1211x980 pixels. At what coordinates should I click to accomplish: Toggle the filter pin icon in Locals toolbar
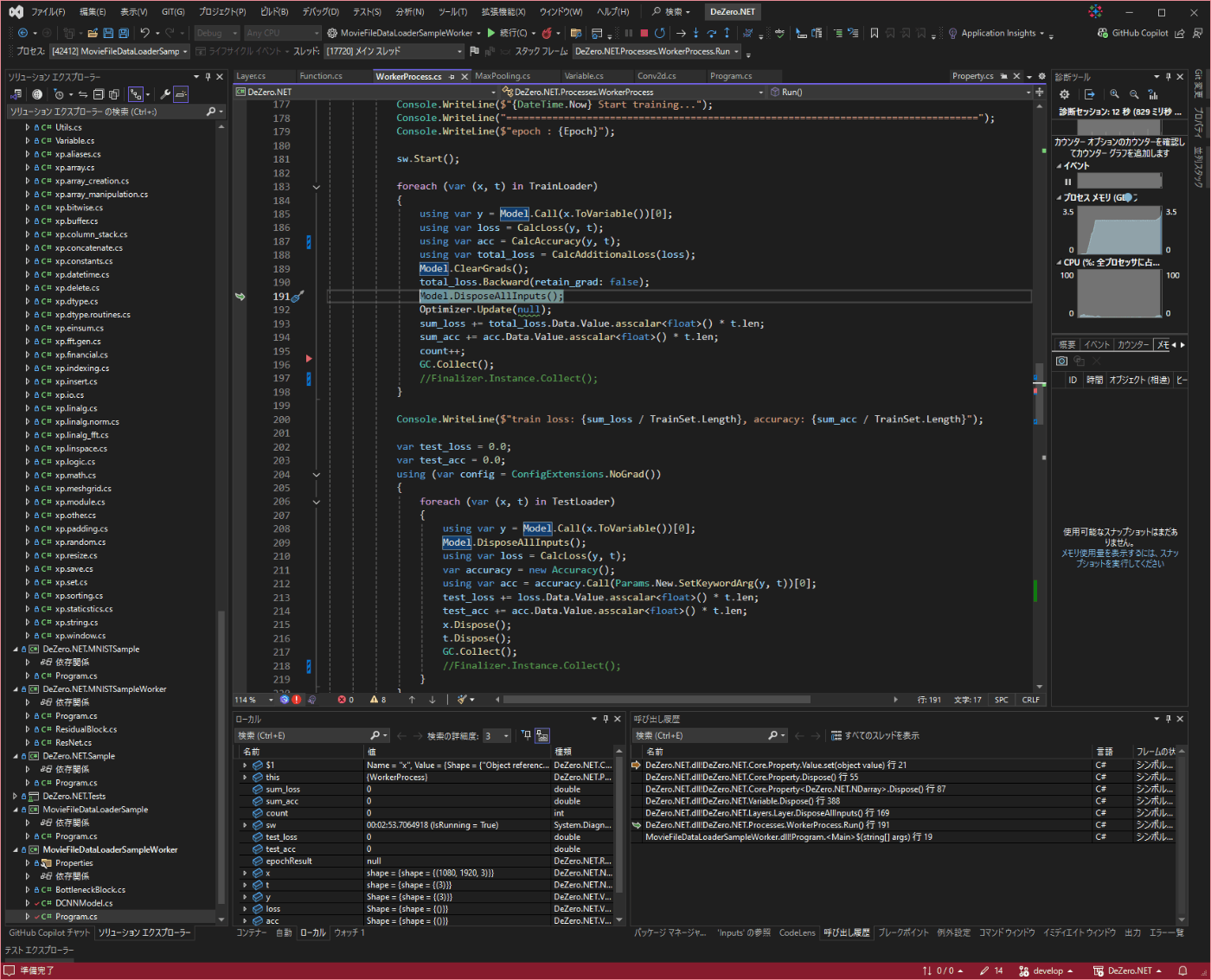coord(526,736)
